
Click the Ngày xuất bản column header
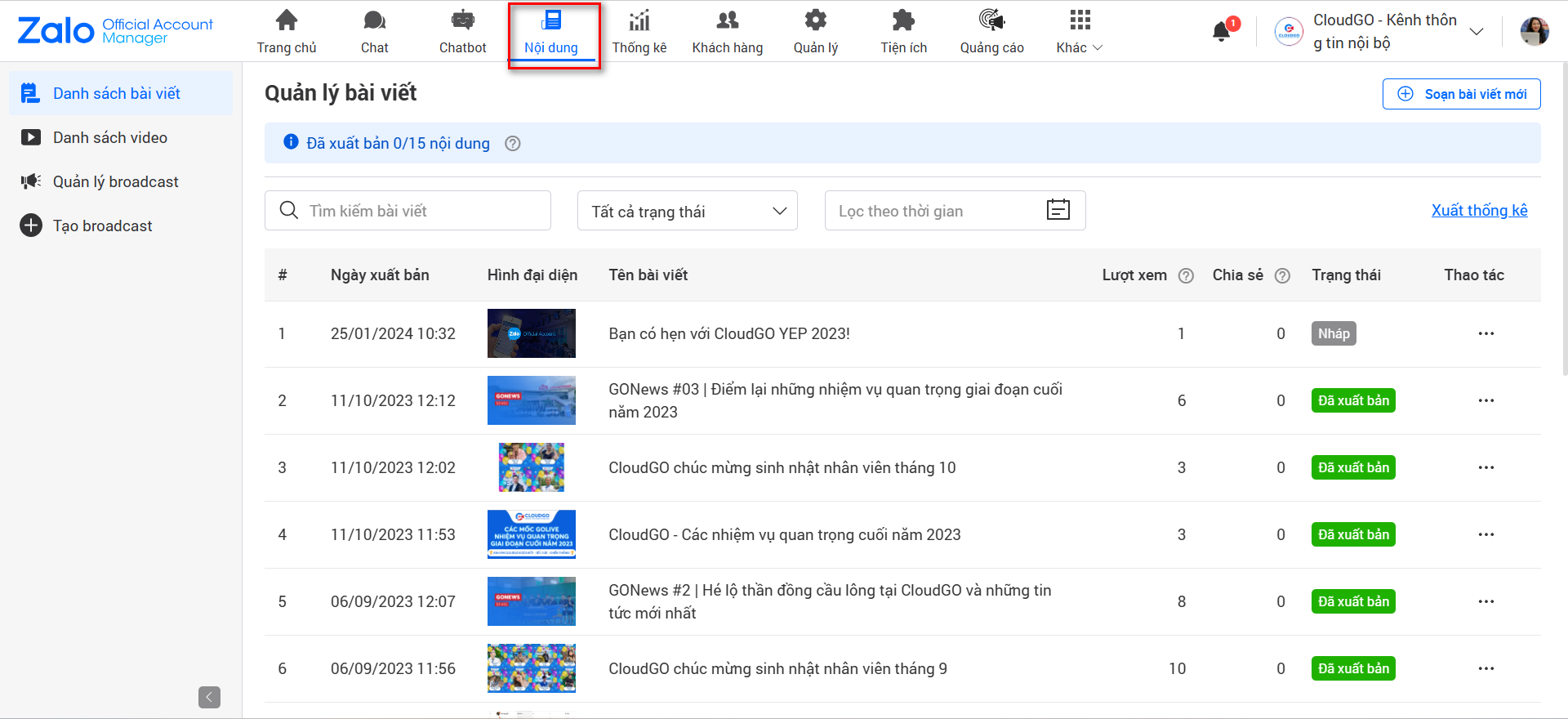380,275
